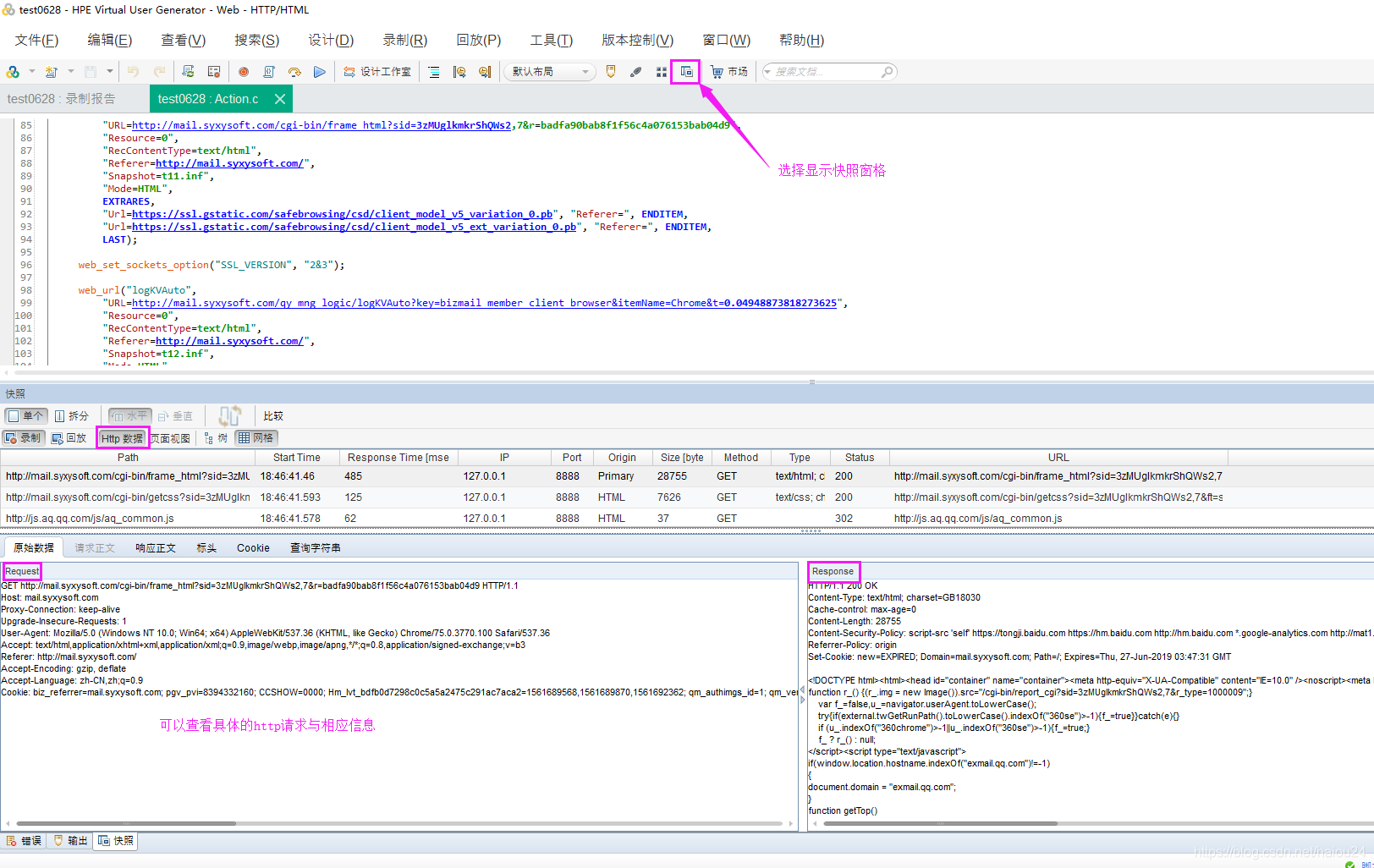This screenshot has width=1374, height=868.
Task: Switch to Tree (树) view
Action: (216, 438)
